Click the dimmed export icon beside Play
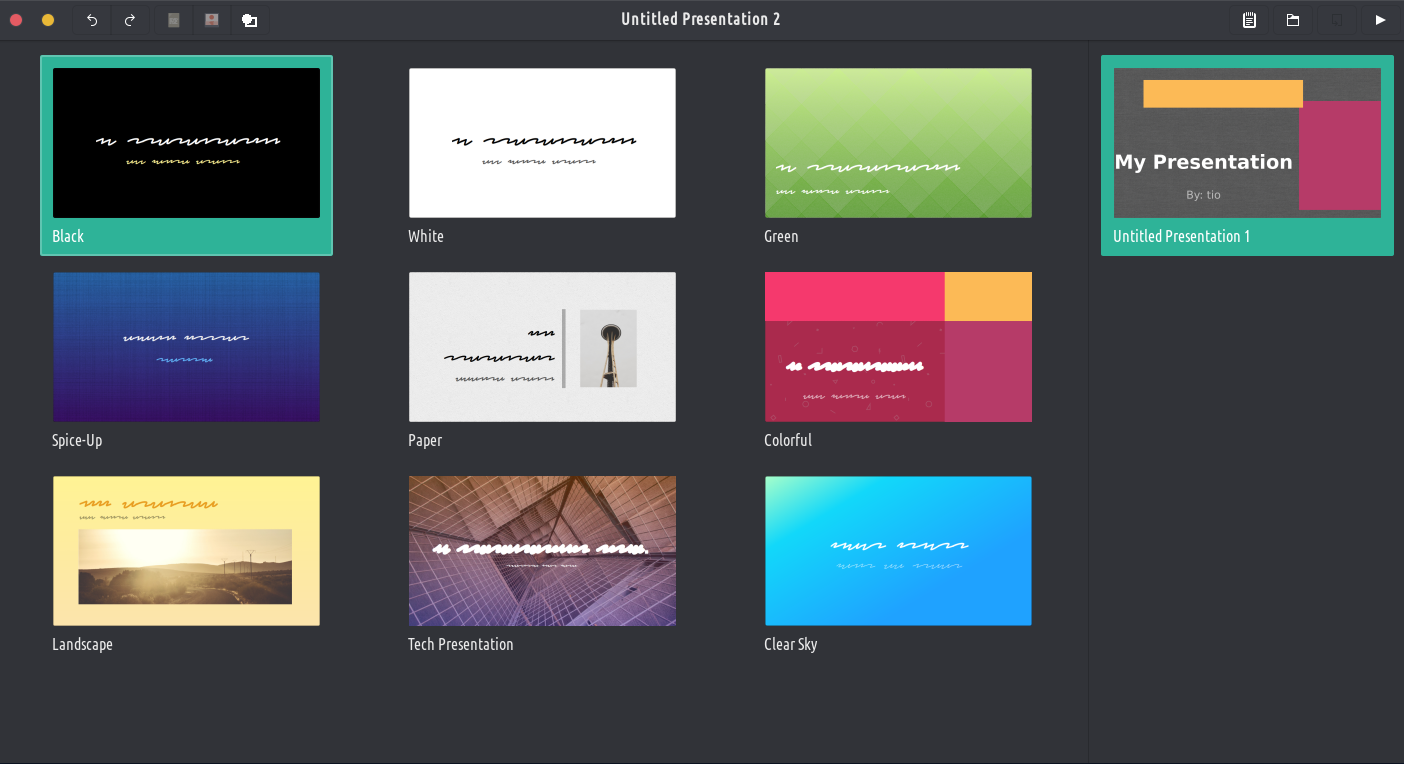The height and width of the screenshot is (764, 1404). click(x=1337, y=20)
